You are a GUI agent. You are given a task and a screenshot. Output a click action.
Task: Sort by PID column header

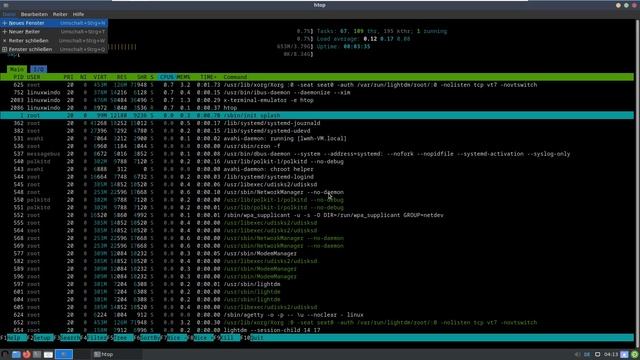click(18, 77)
